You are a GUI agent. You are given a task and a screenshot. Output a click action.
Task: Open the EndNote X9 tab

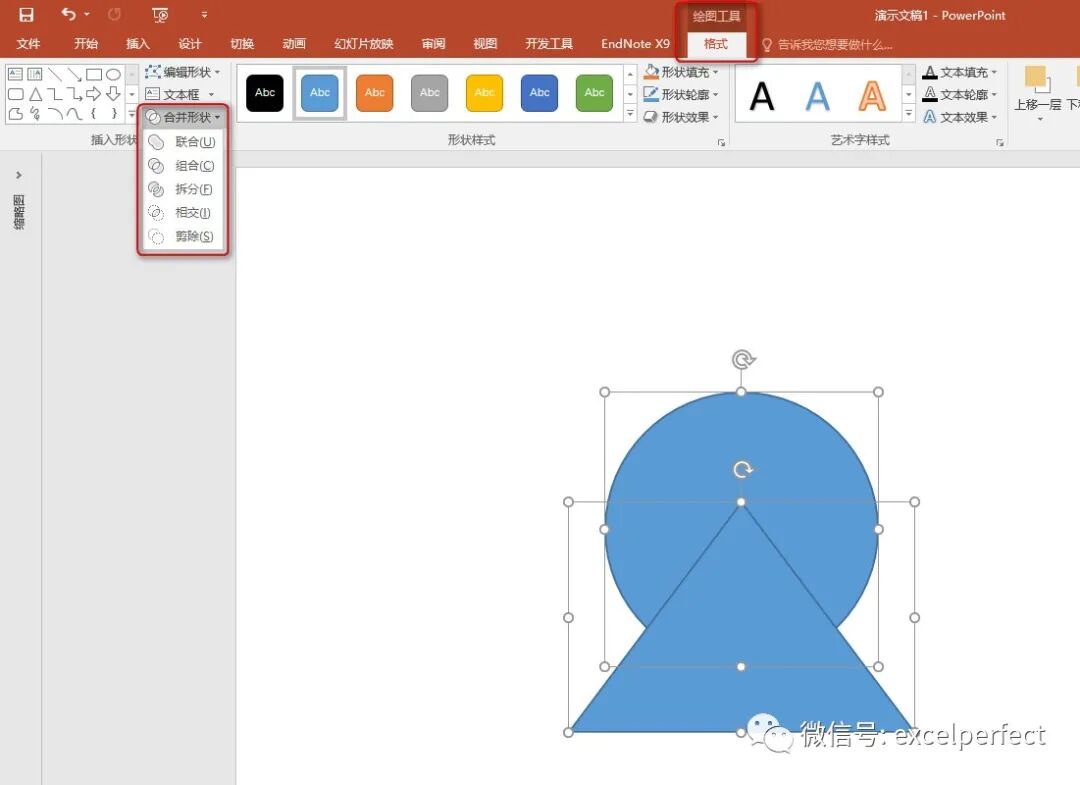point(635,44)
